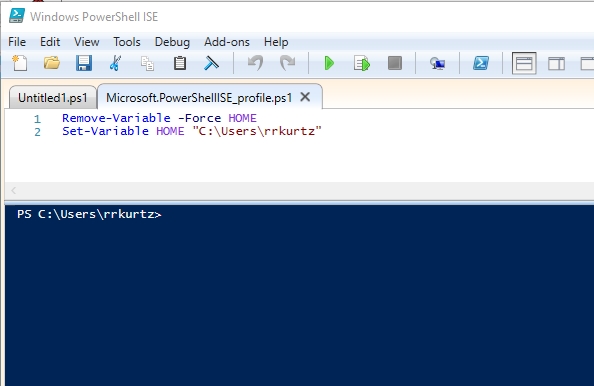Click the Redo arrow icon

[288, 63]
